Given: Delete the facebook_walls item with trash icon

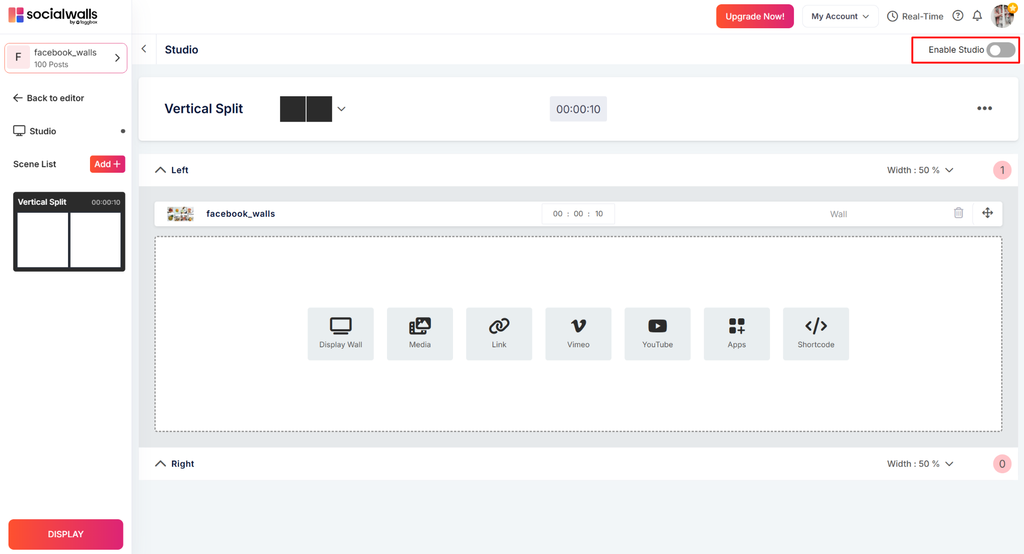Looking at the screenshot, I should click(958, 212).
